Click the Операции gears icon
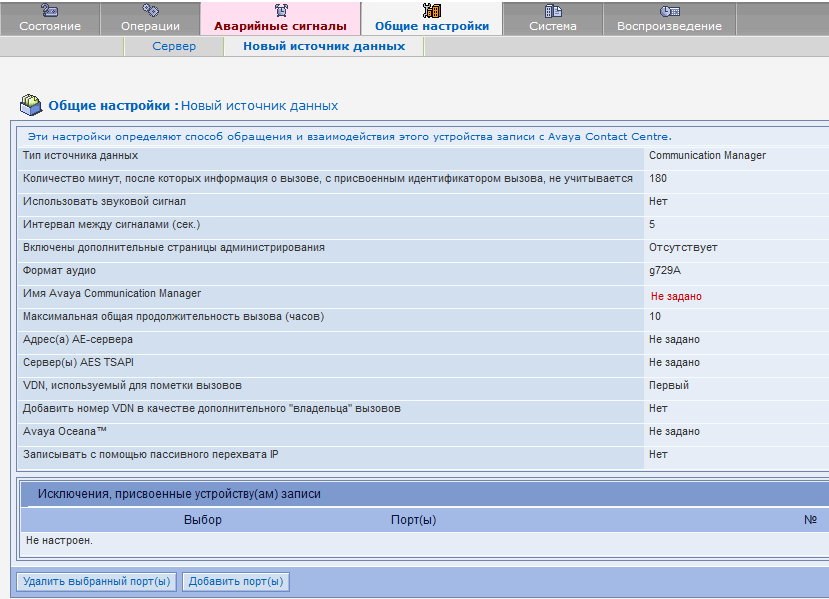The width and height of the screenshot is (829, 599). tap(150, 10)
